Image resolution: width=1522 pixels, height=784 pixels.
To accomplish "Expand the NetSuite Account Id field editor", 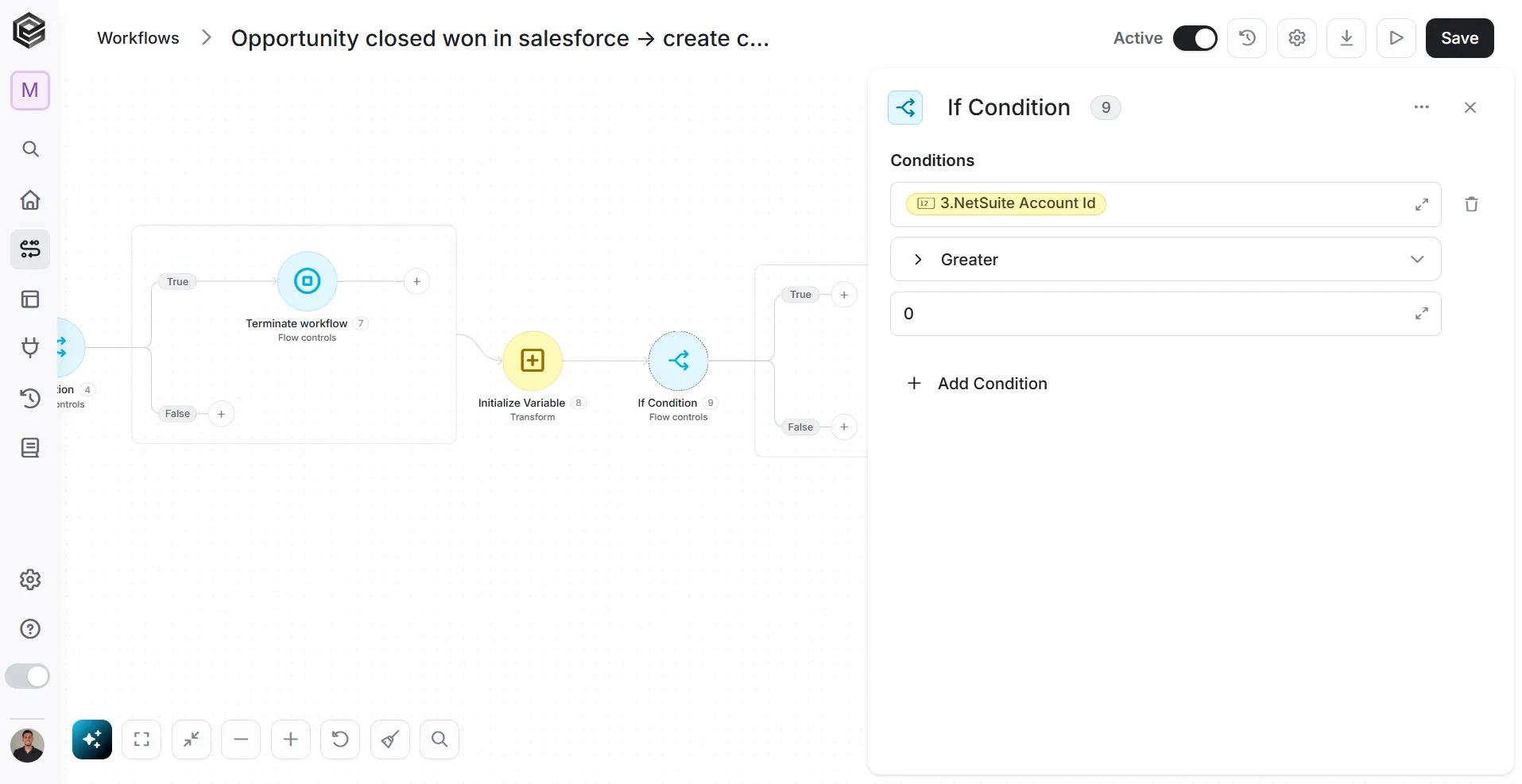I will (1422, 205).
